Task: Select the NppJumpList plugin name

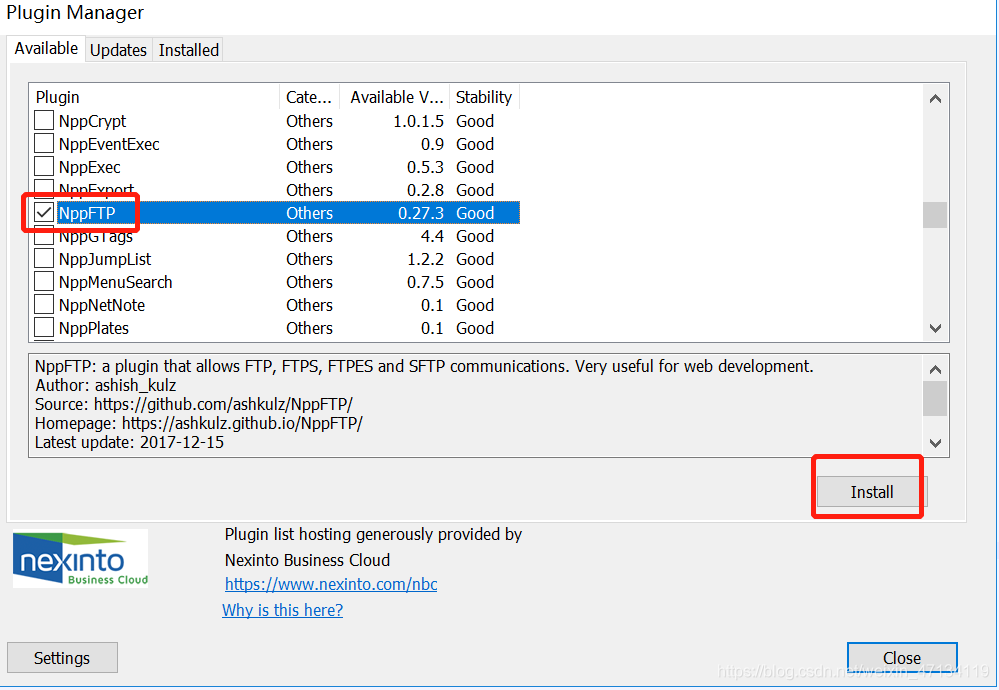Action: 105,259
